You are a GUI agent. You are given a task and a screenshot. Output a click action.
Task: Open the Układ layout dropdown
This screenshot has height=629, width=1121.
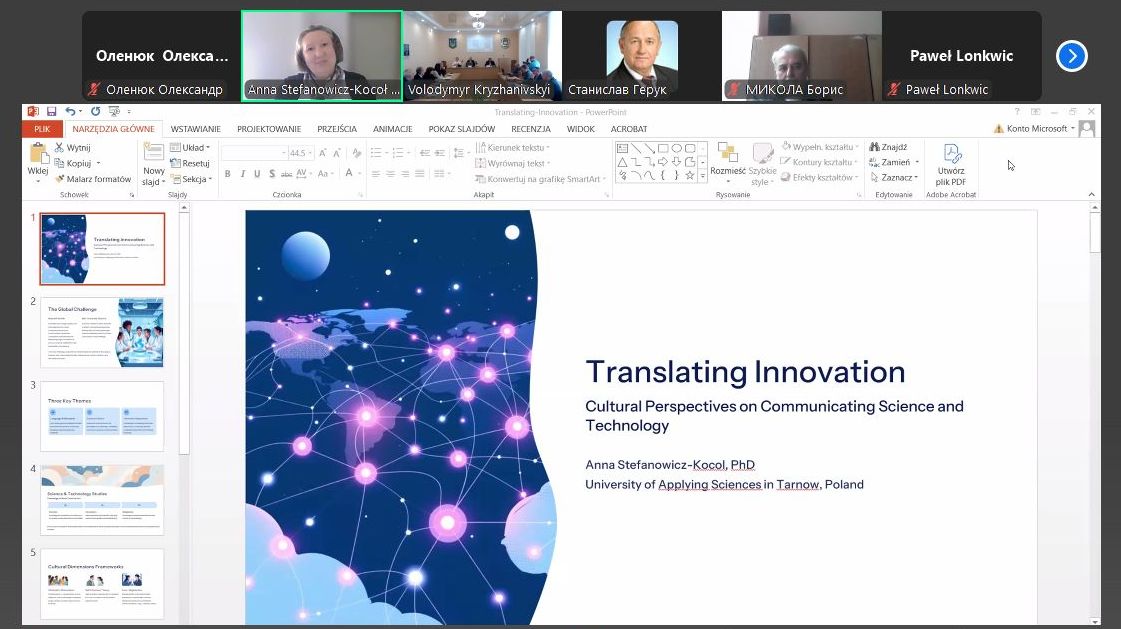[191, 148]
